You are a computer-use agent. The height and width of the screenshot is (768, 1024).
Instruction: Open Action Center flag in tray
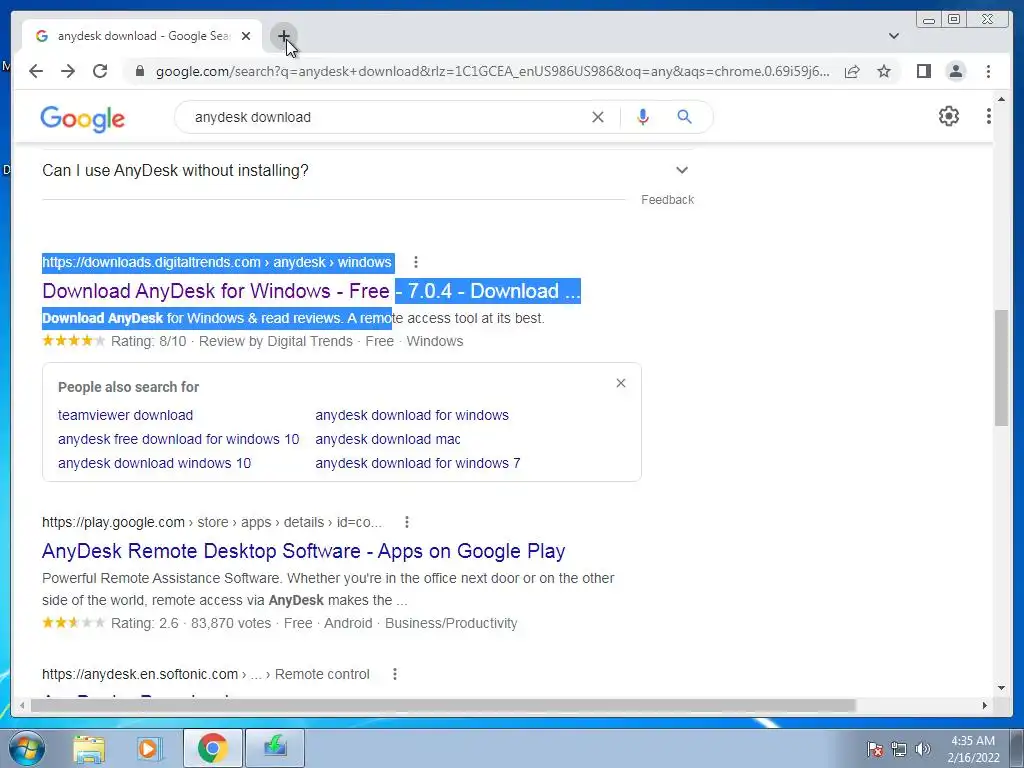[x=874, y=749]
